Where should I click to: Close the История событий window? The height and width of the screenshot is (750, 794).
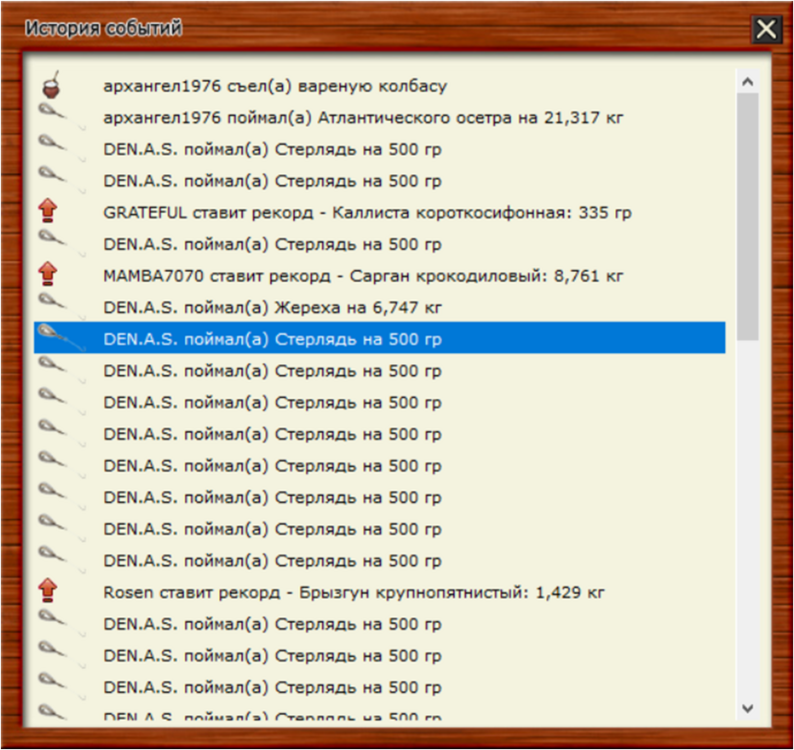tap(766, 29)
